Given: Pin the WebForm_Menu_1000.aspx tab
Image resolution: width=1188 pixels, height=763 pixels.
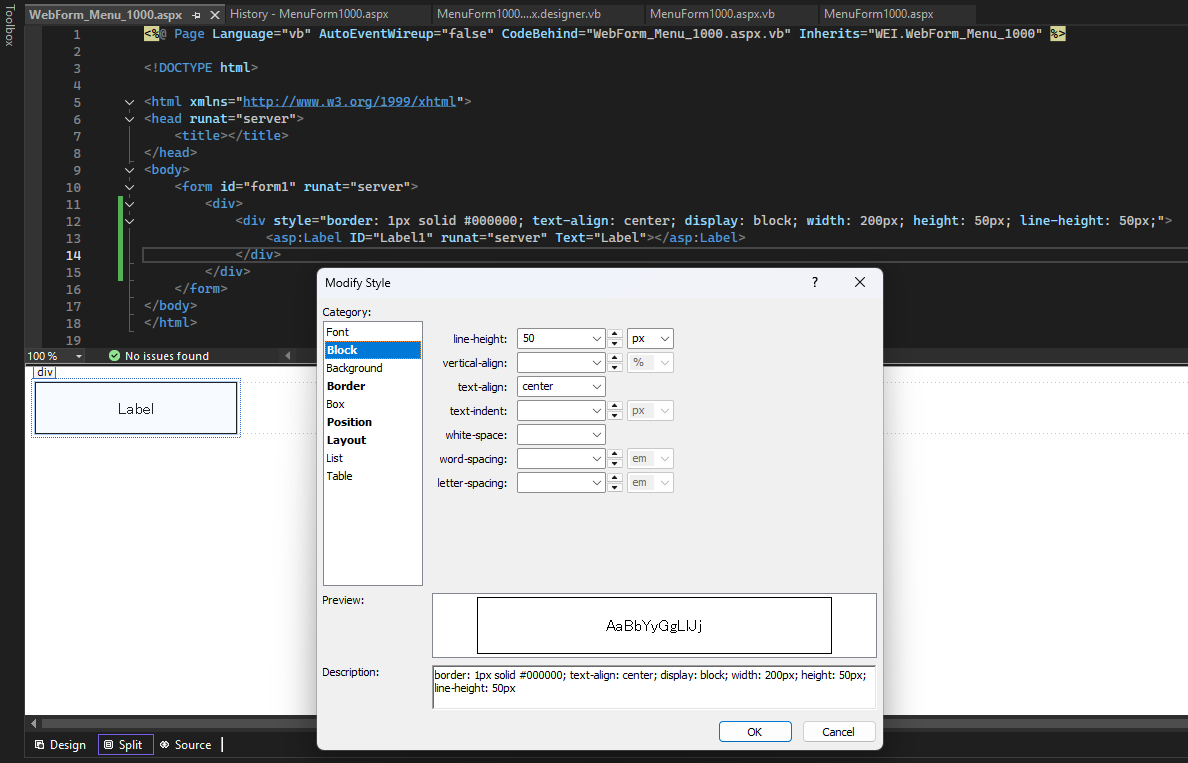Looking at the screenshot, I should 197,15.
